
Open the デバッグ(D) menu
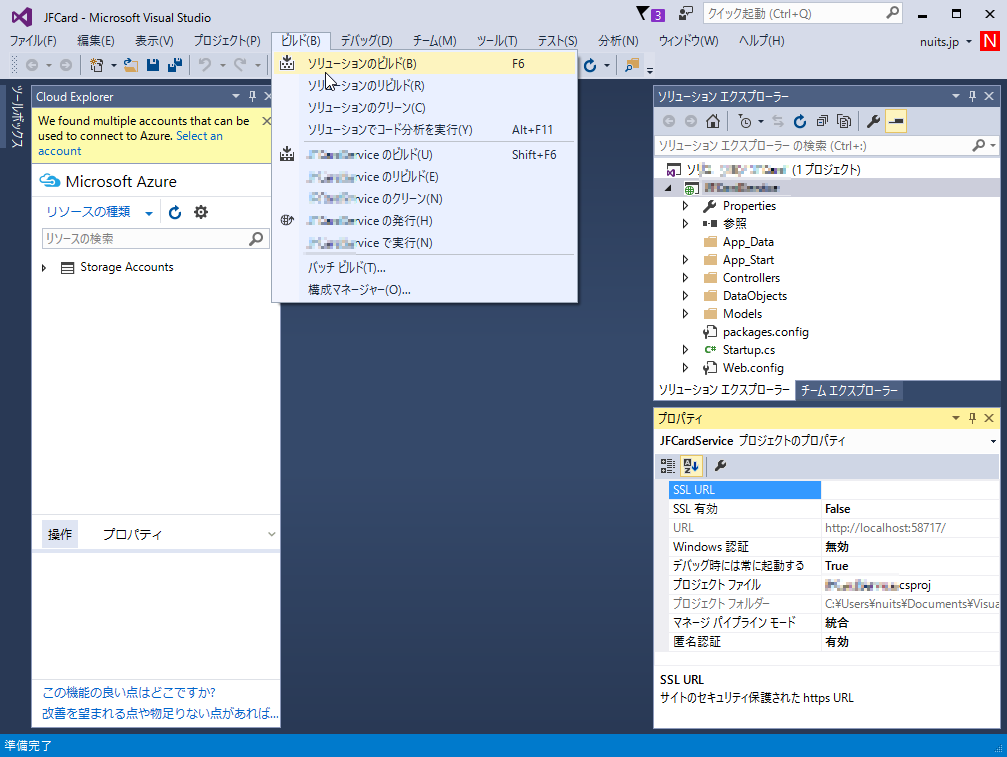tap(366, 41)
